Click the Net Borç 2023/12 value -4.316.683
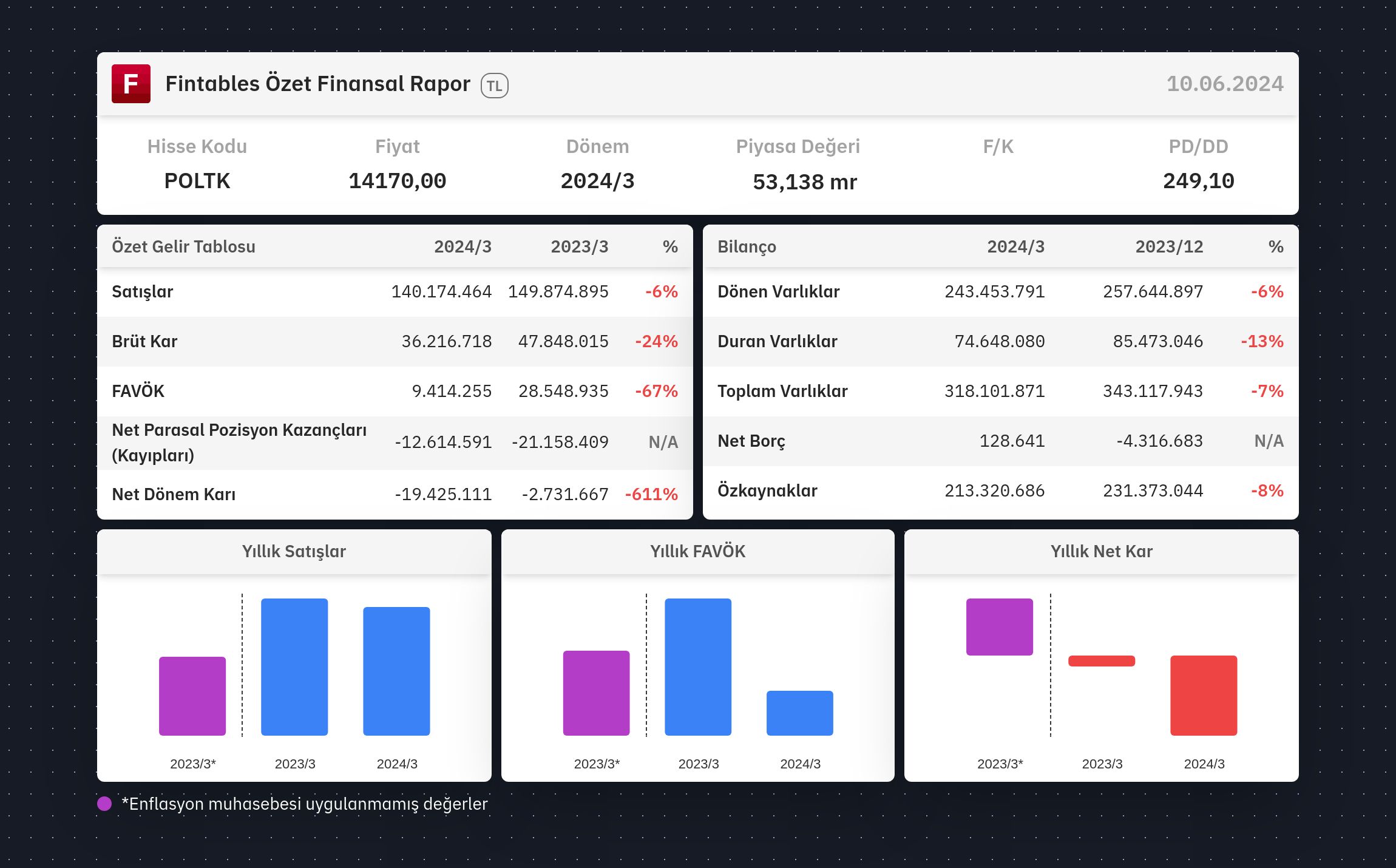Viewport: 1396px width, 868px height. [x=1159, y=441]
